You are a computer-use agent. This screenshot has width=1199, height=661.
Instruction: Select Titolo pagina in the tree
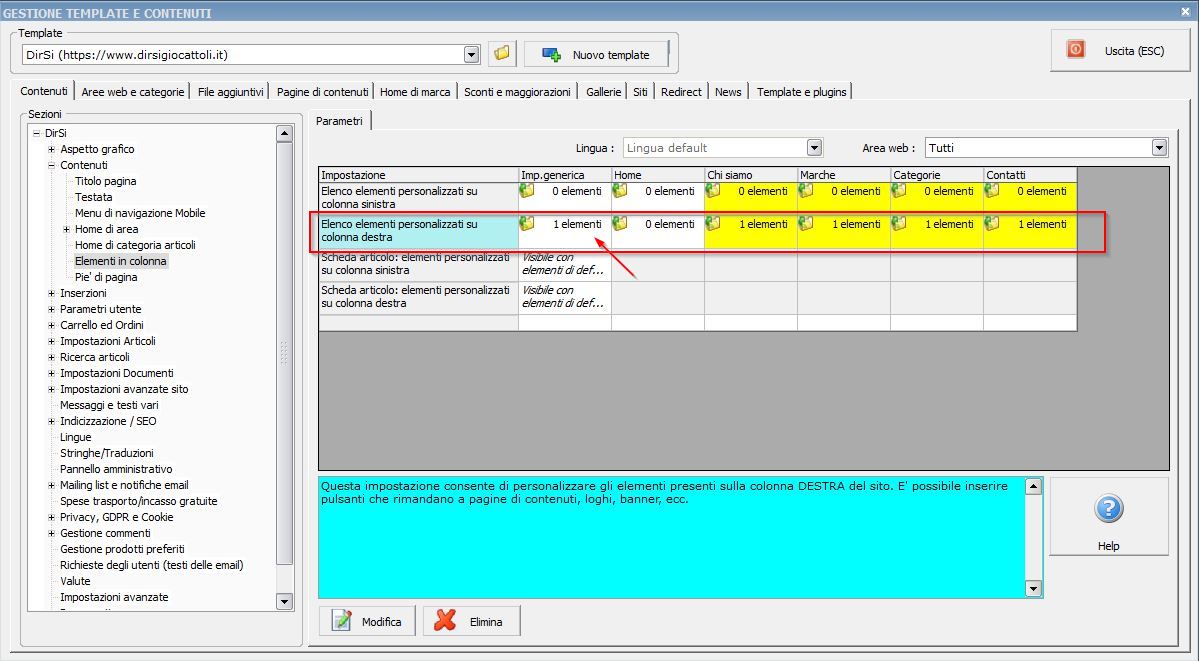106,181
